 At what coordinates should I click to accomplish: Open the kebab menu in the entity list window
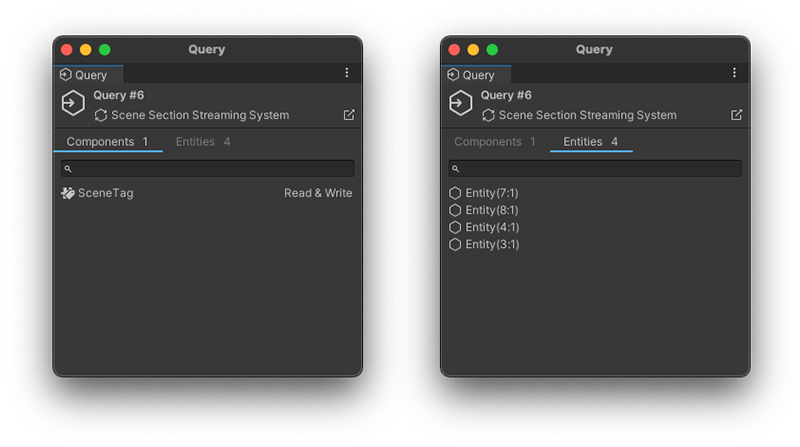point(734,73)
